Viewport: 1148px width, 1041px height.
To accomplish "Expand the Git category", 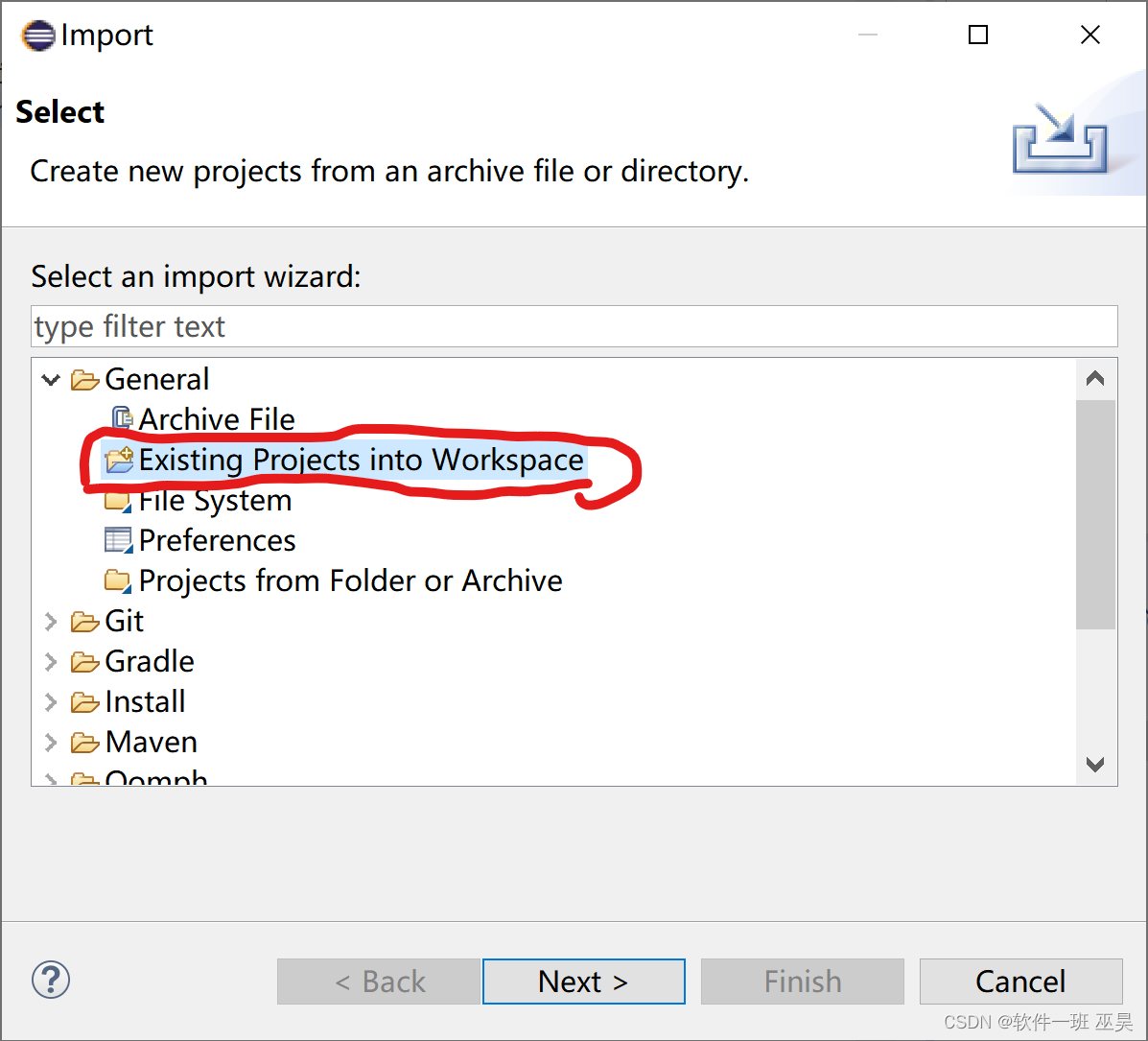I will coord(51,621).
